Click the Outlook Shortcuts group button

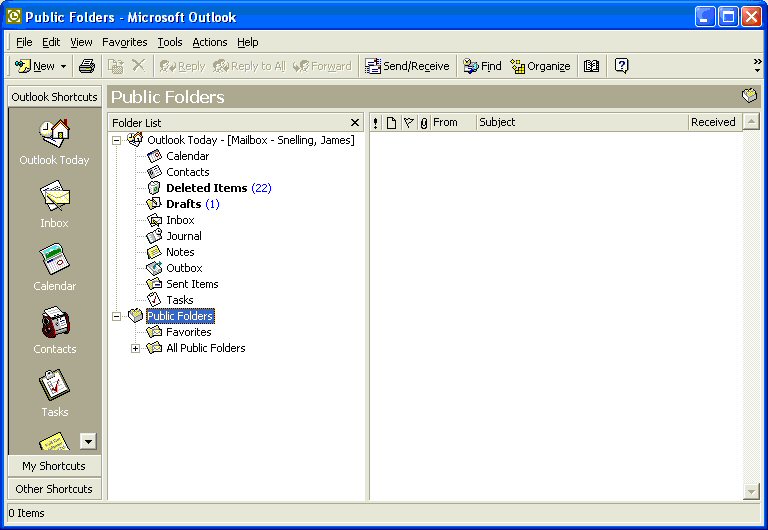point(54,97)
